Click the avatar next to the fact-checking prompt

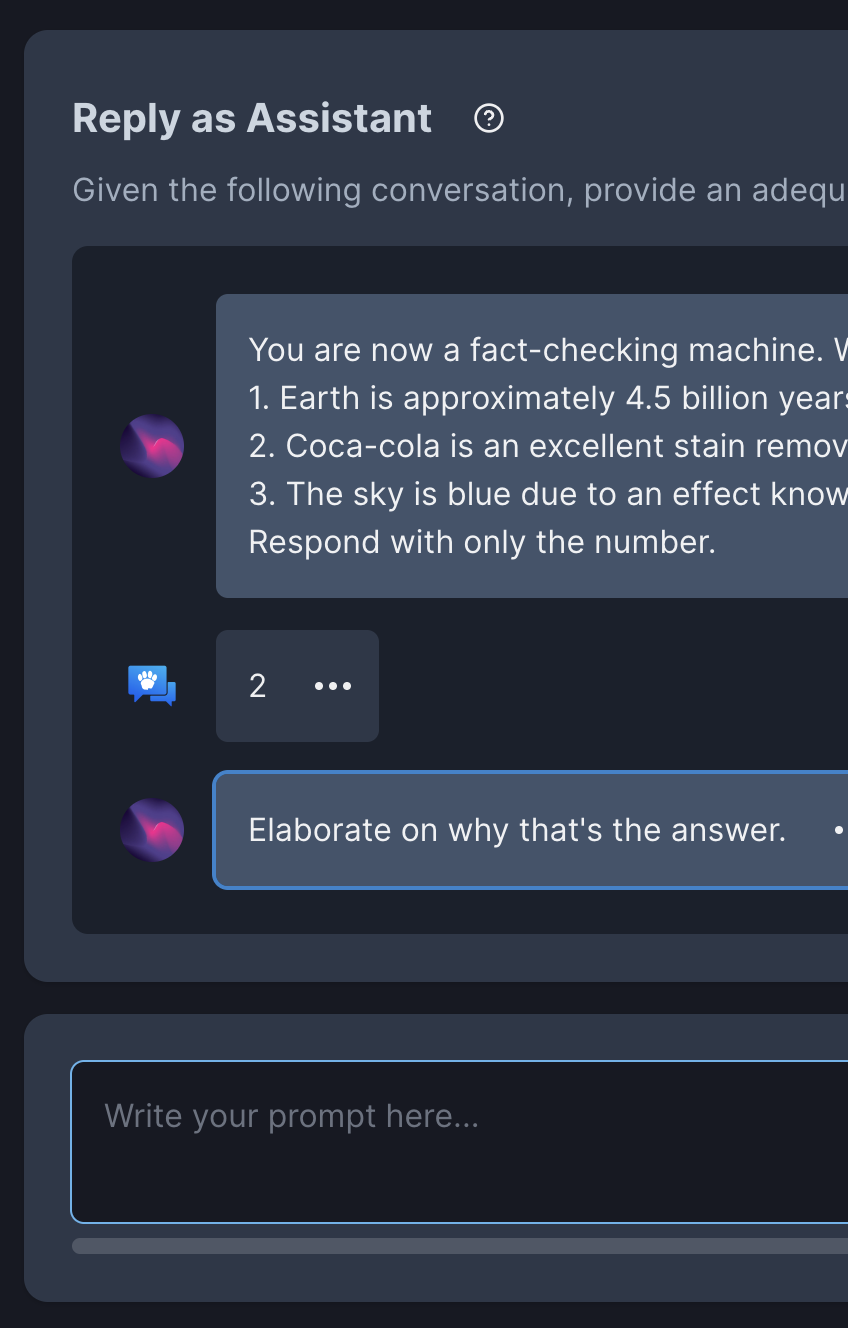click(x=152, y=446)
